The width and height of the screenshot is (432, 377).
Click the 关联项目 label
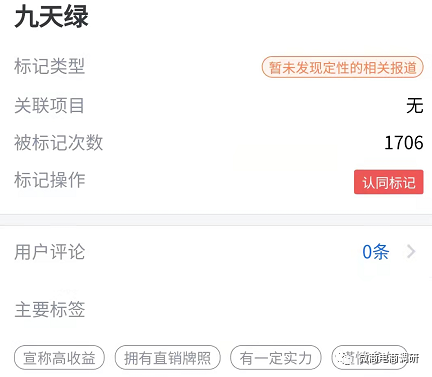coord(49,105)
